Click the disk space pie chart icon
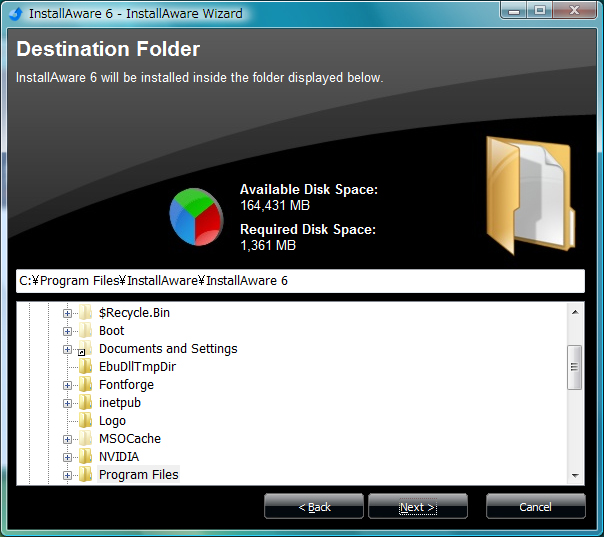The width and height of the screenshot is (604, 537). point(196,217)
